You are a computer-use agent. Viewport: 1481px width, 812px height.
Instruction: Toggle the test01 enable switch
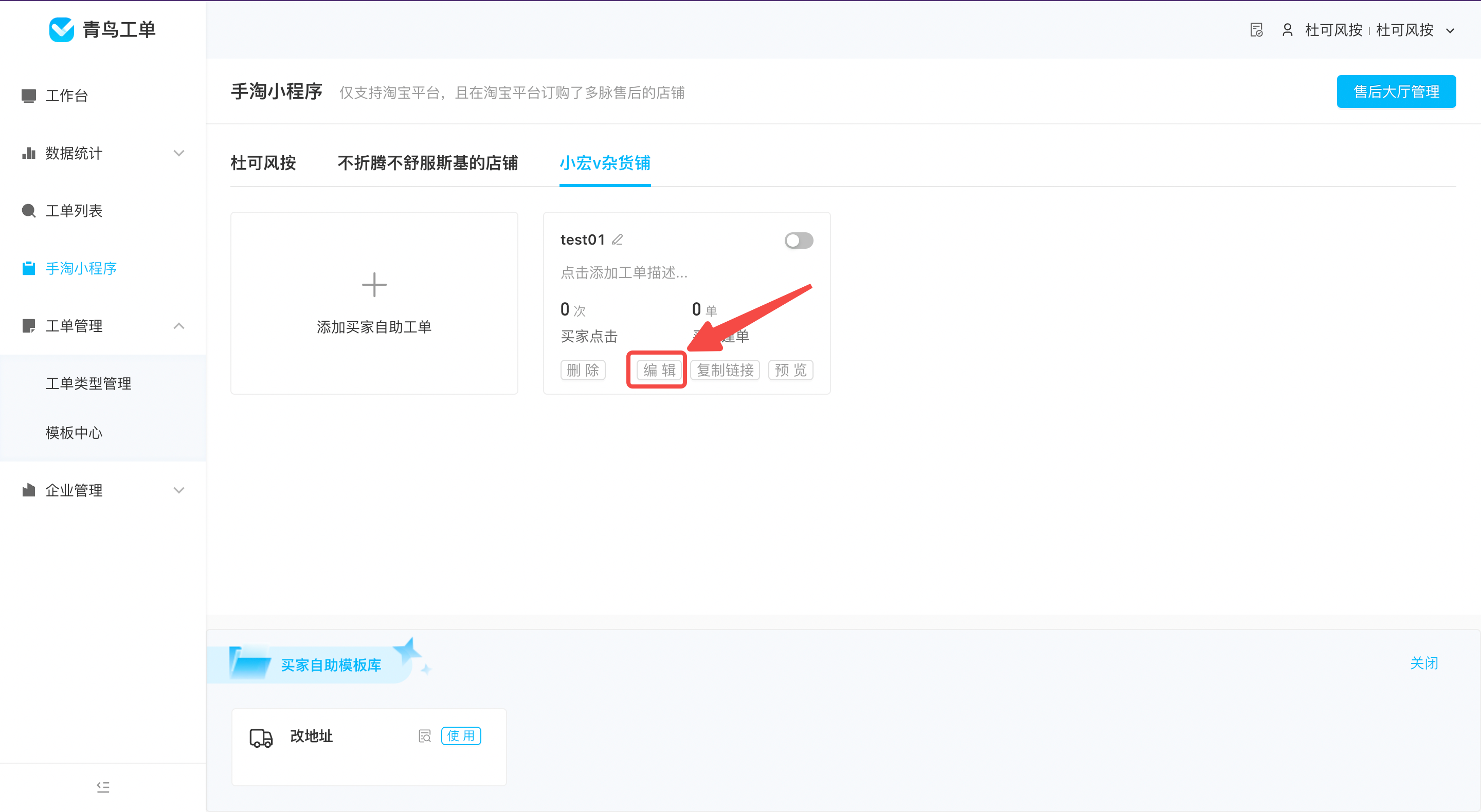pos(799,240)
